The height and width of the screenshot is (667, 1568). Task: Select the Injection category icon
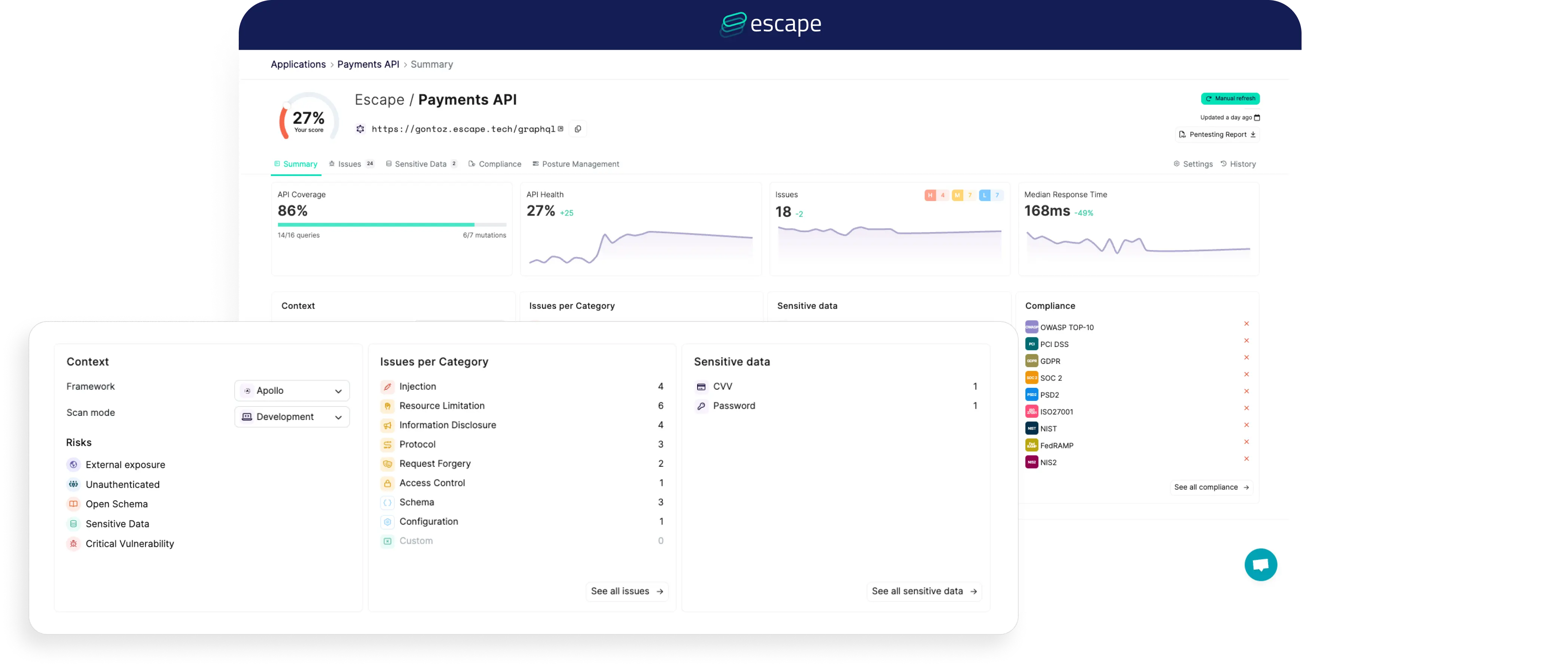(x=388, y=386)
